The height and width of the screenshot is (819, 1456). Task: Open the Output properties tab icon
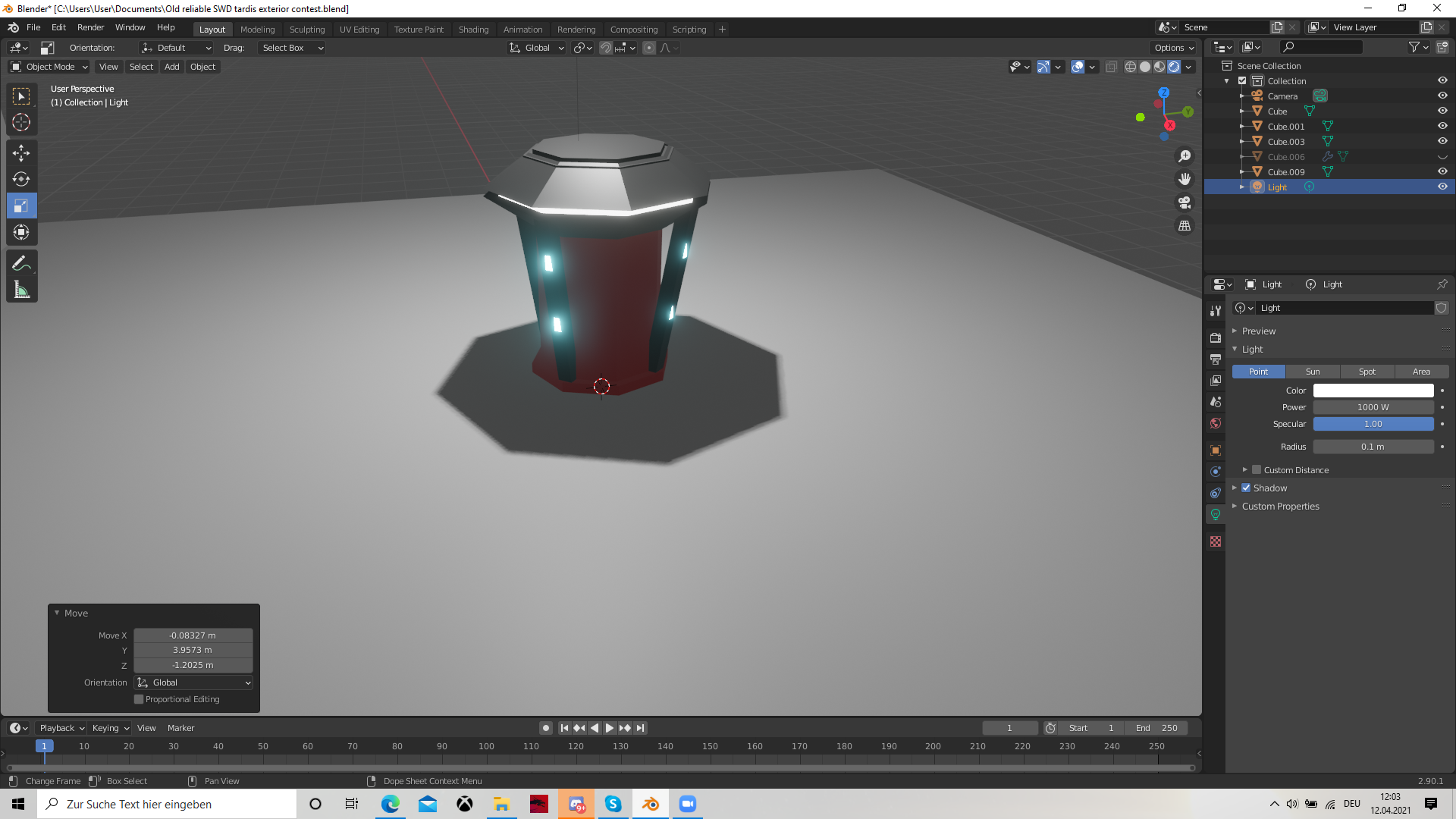(x=1216, y=359)
